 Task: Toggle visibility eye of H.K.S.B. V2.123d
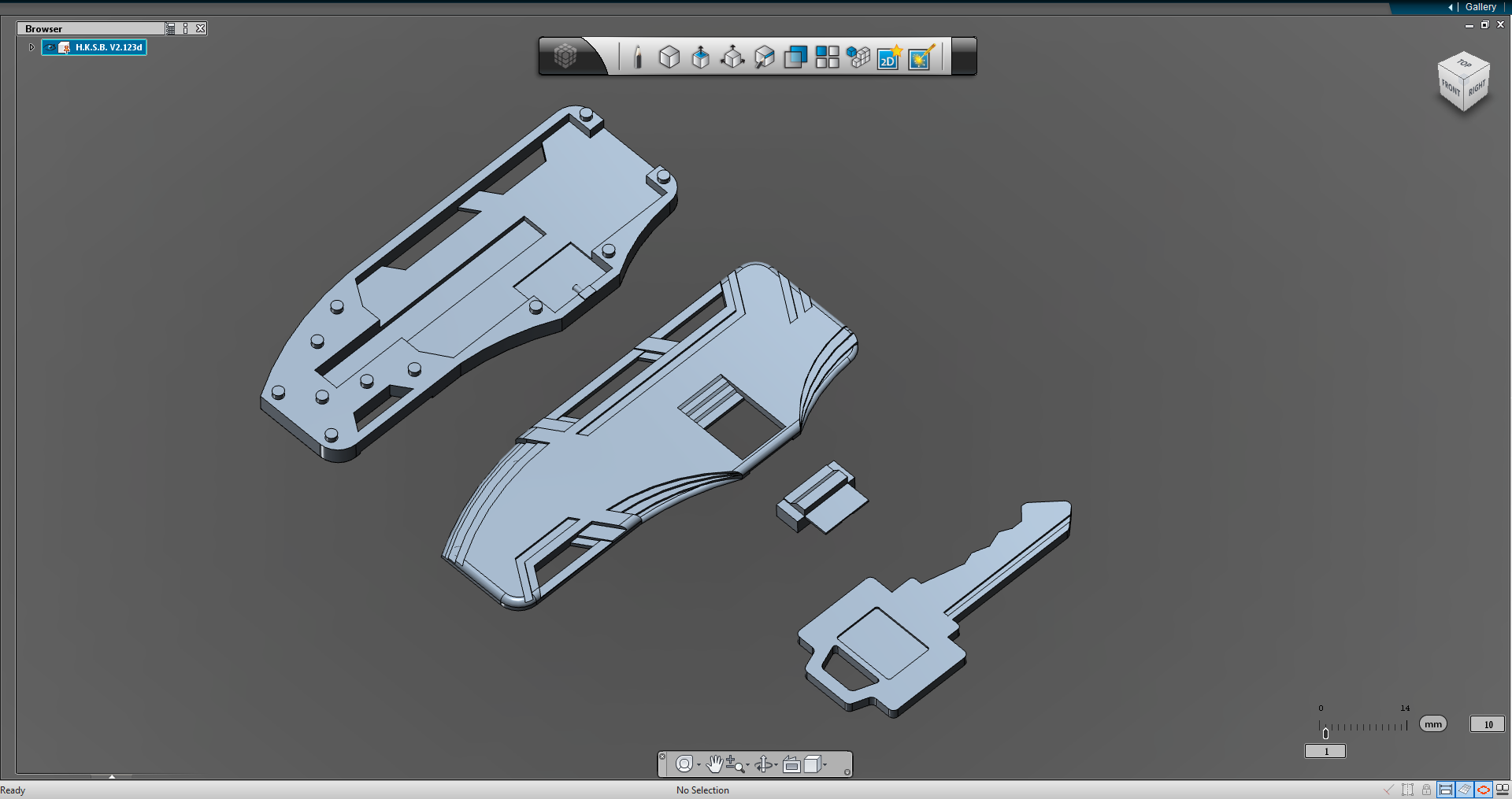[50, 47]
